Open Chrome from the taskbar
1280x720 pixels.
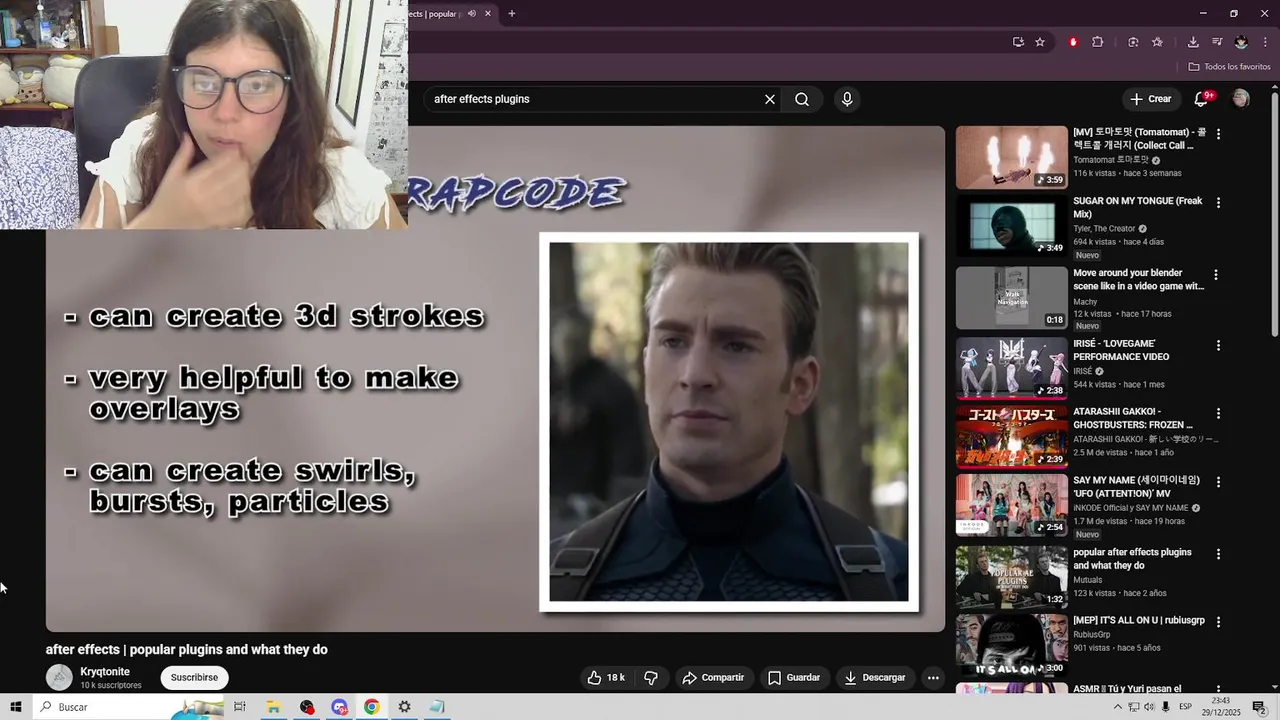[371, 707]
